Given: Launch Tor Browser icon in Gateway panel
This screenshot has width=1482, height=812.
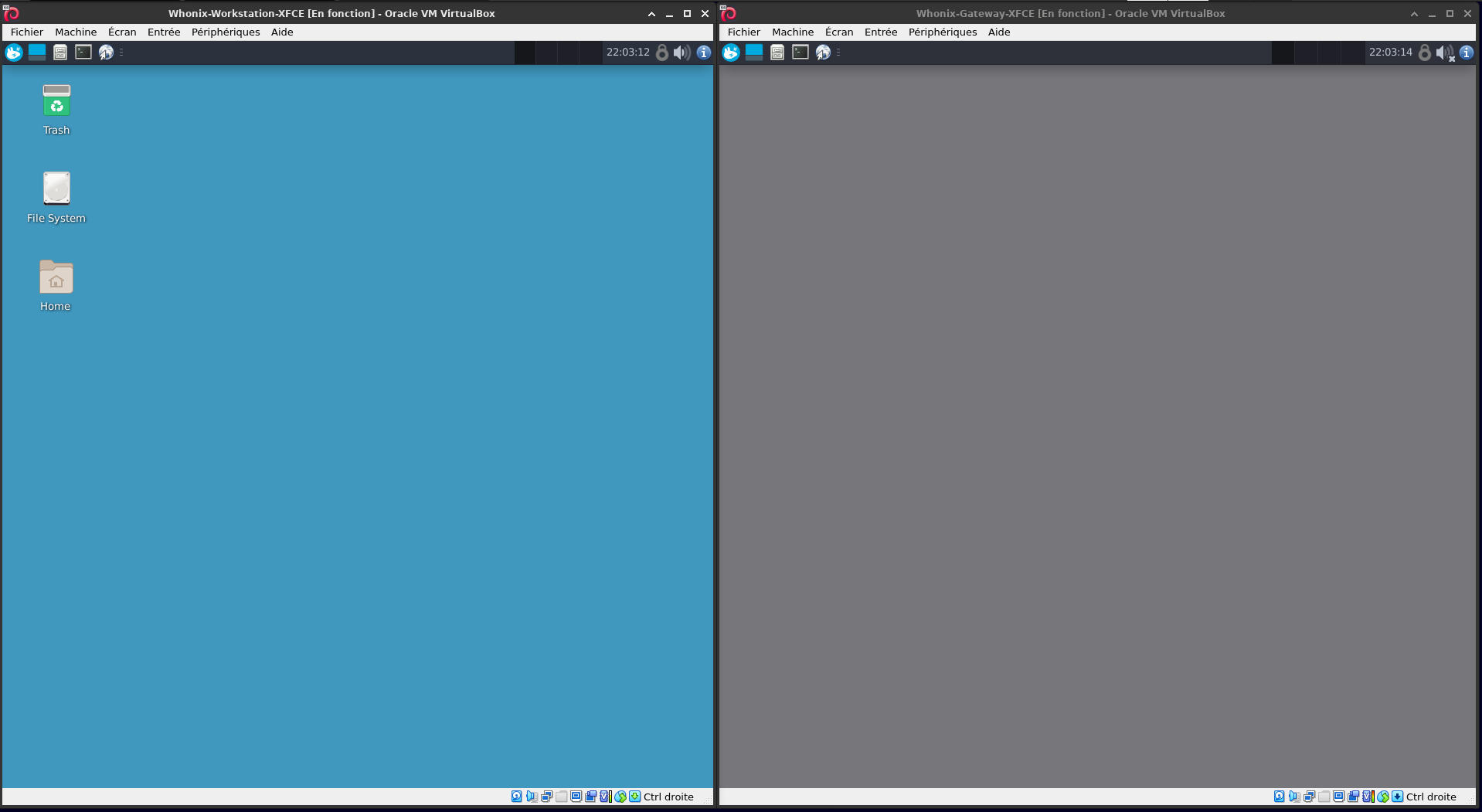Looking at the screenshot, I should tap(823, 52).
